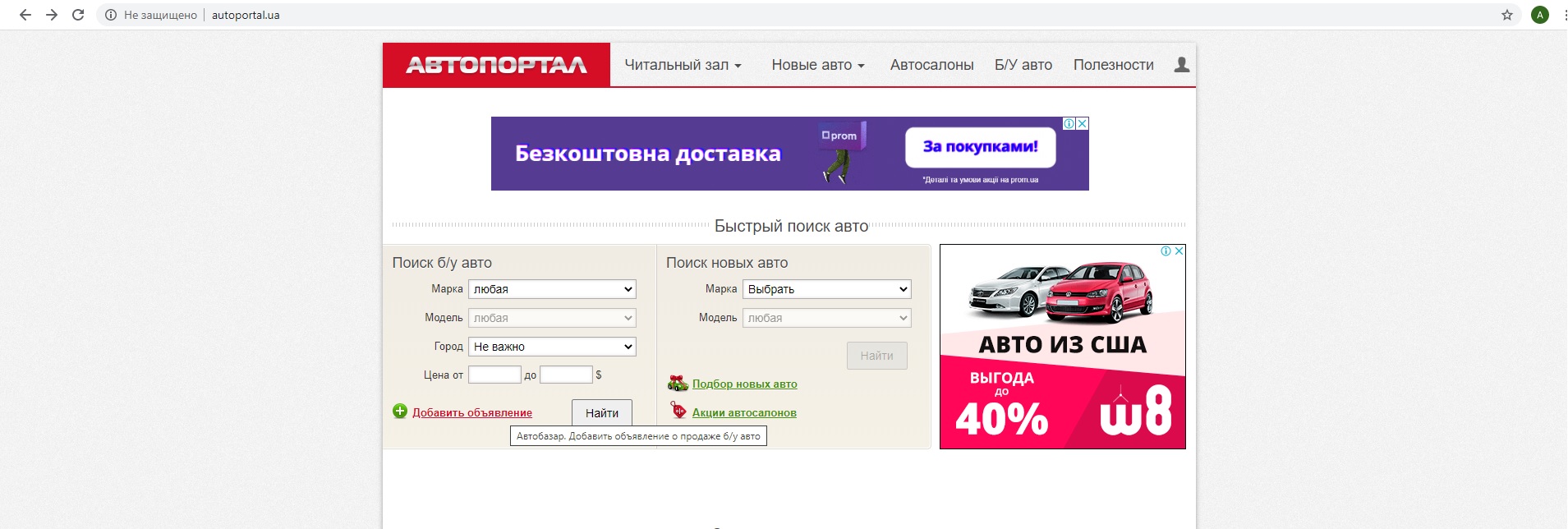Open the Читальный зал menu
The image size is (1568, 529).
(683, 65)
